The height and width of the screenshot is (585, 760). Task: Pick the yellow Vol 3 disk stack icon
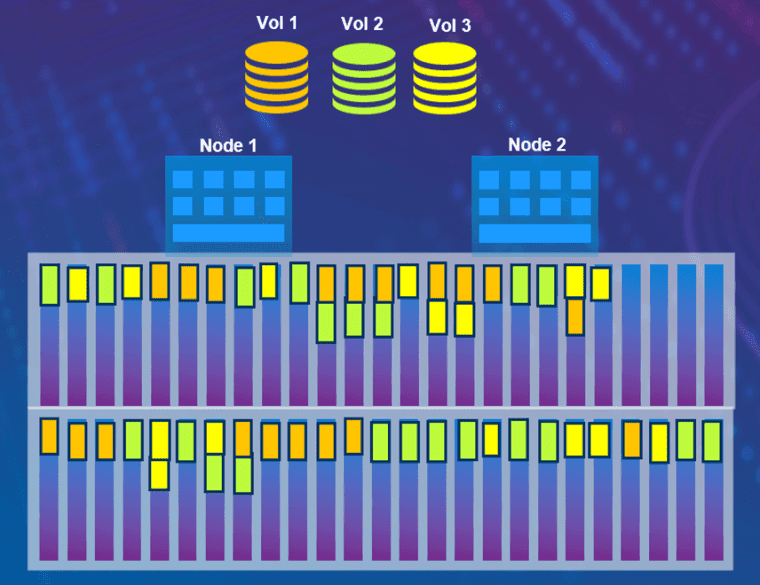point(444,79)
